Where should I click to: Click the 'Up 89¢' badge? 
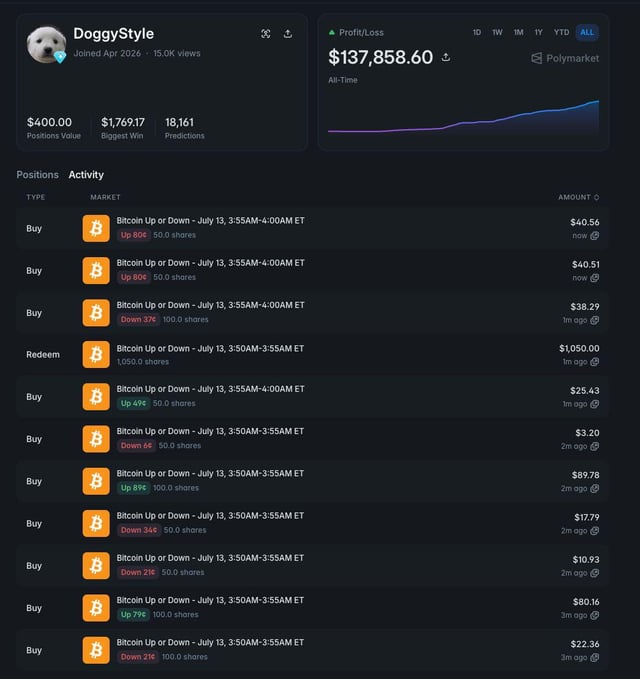click(133, 488)
